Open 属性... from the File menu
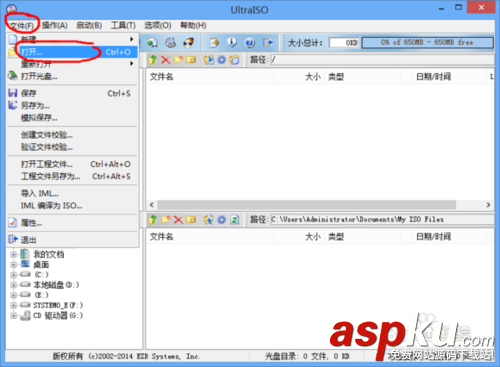500x367 pixels. [72, 223]
